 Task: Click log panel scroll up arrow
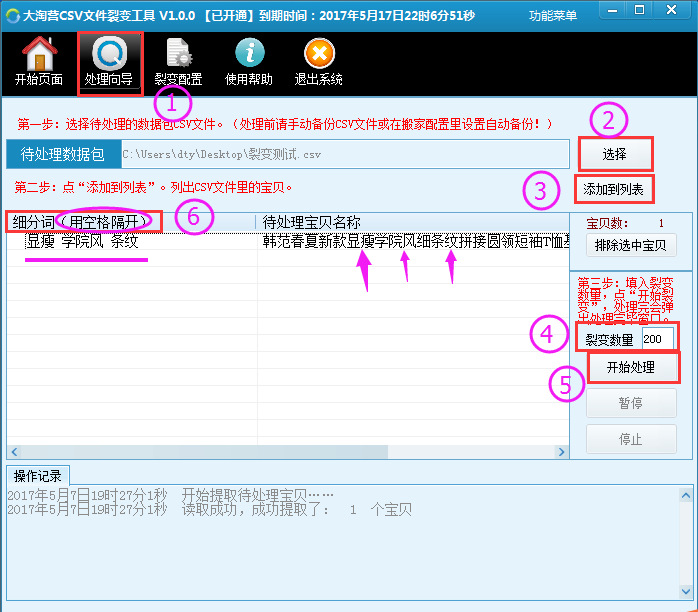(x=686, y=495)
